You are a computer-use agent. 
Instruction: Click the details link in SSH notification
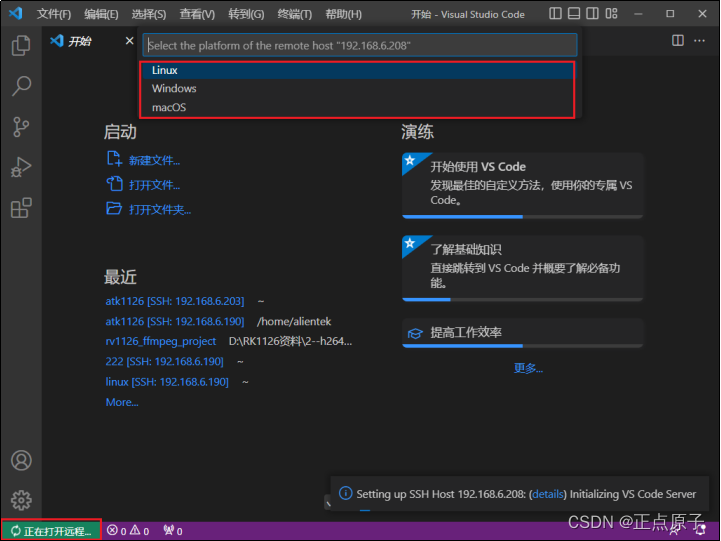coord(548,494)
